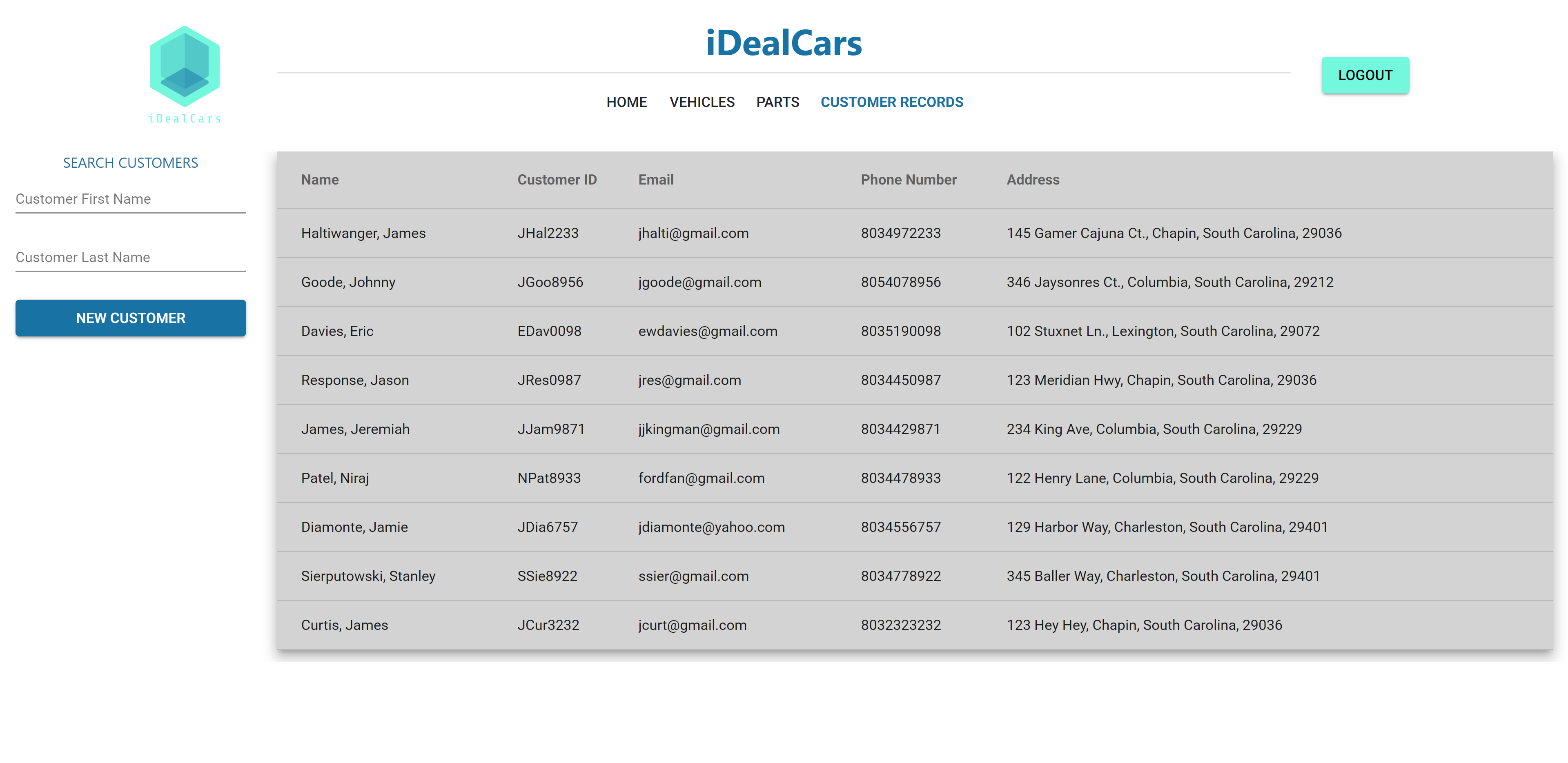The height and width of the screenshot is (763, 1568).
Task: Select the Patel, Niraj row
Action: coord(914,478)
